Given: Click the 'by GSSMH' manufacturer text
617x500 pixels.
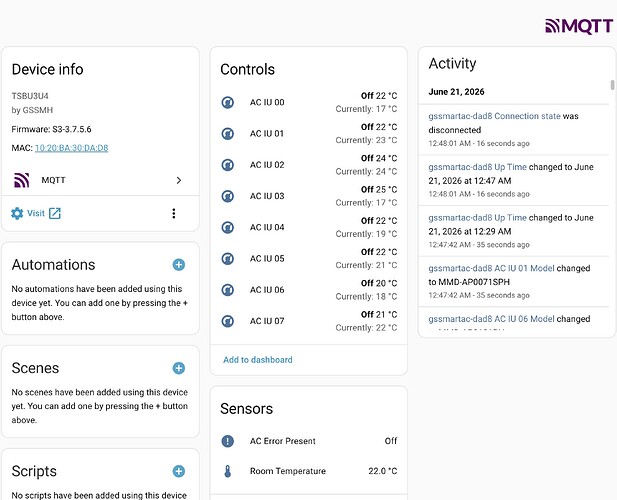Looking at the screenshot, I should [x=32, y=110].
